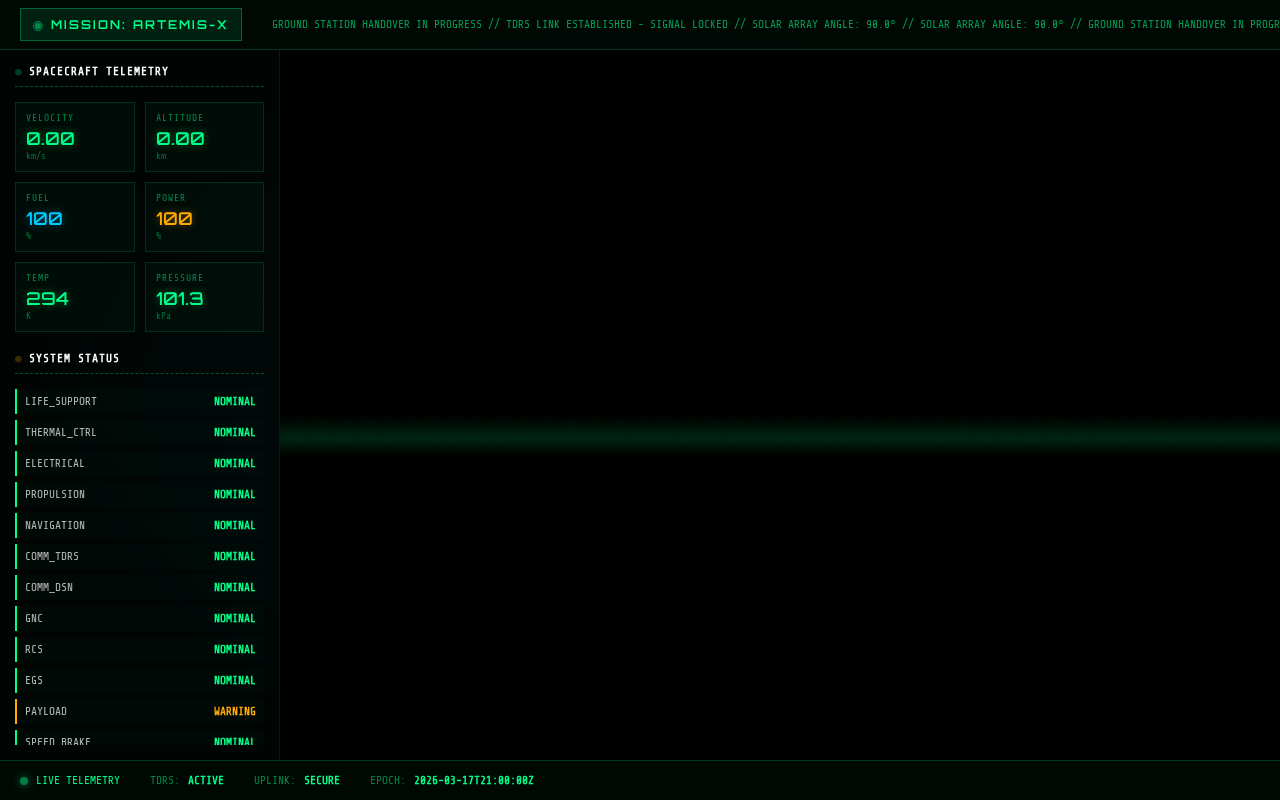Select the LIFE_SUPPORT status row
Screen dimensions: 1280x800
click(x=139, y=402)
